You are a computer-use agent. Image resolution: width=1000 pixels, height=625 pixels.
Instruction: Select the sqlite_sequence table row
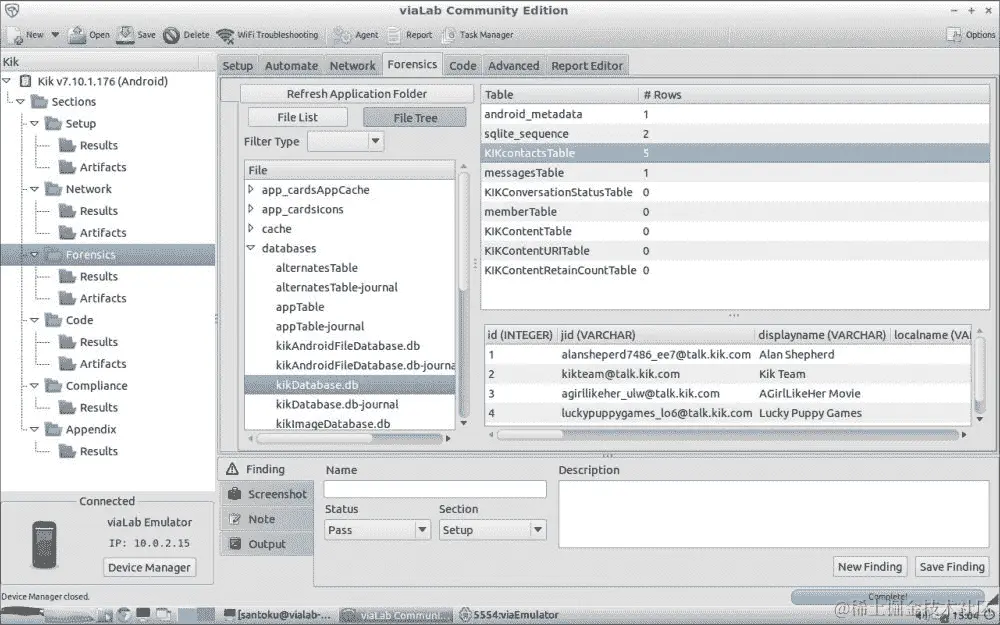(735, 134)
